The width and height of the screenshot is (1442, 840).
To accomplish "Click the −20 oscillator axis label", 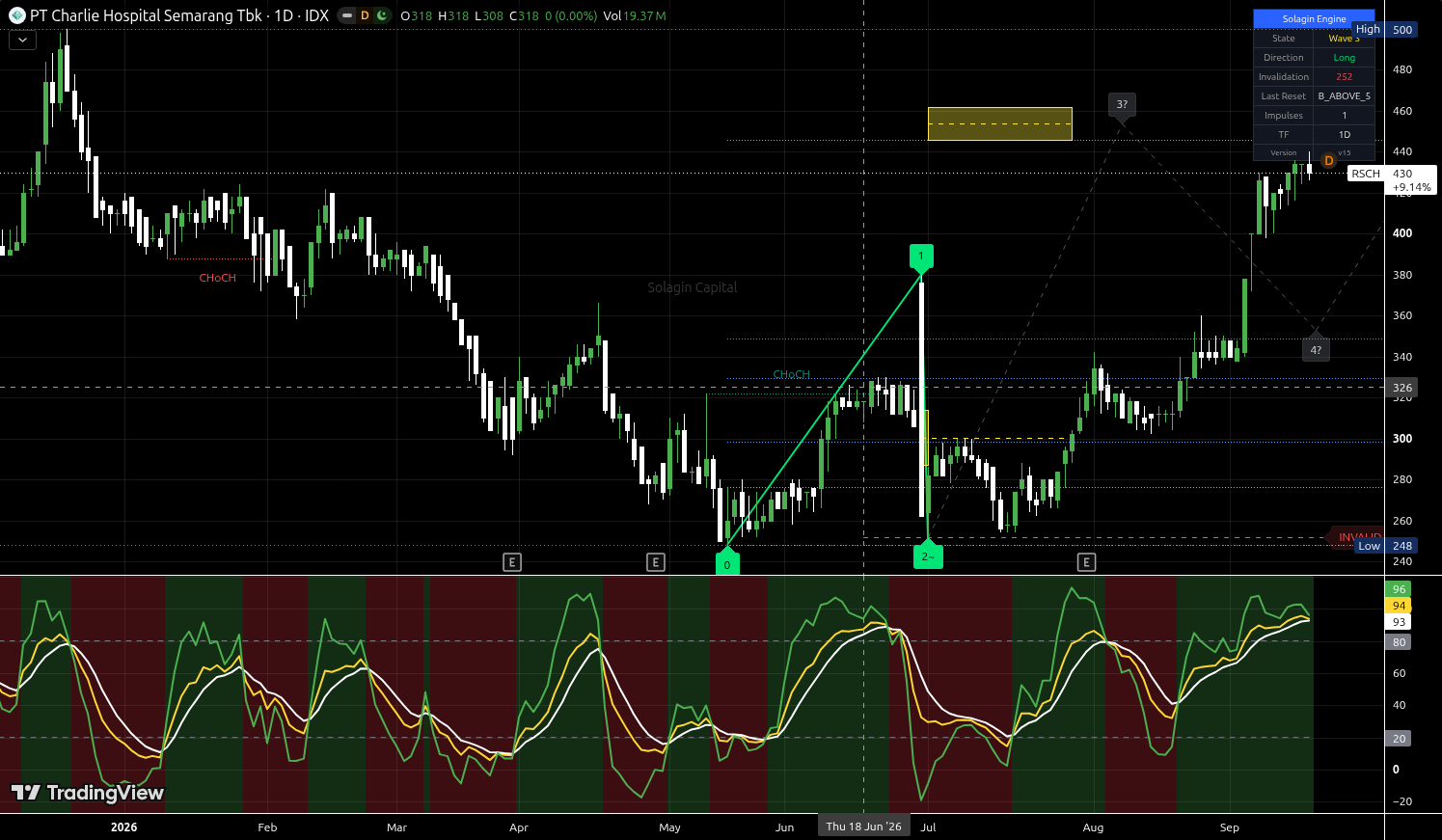I will point(1401,801).
